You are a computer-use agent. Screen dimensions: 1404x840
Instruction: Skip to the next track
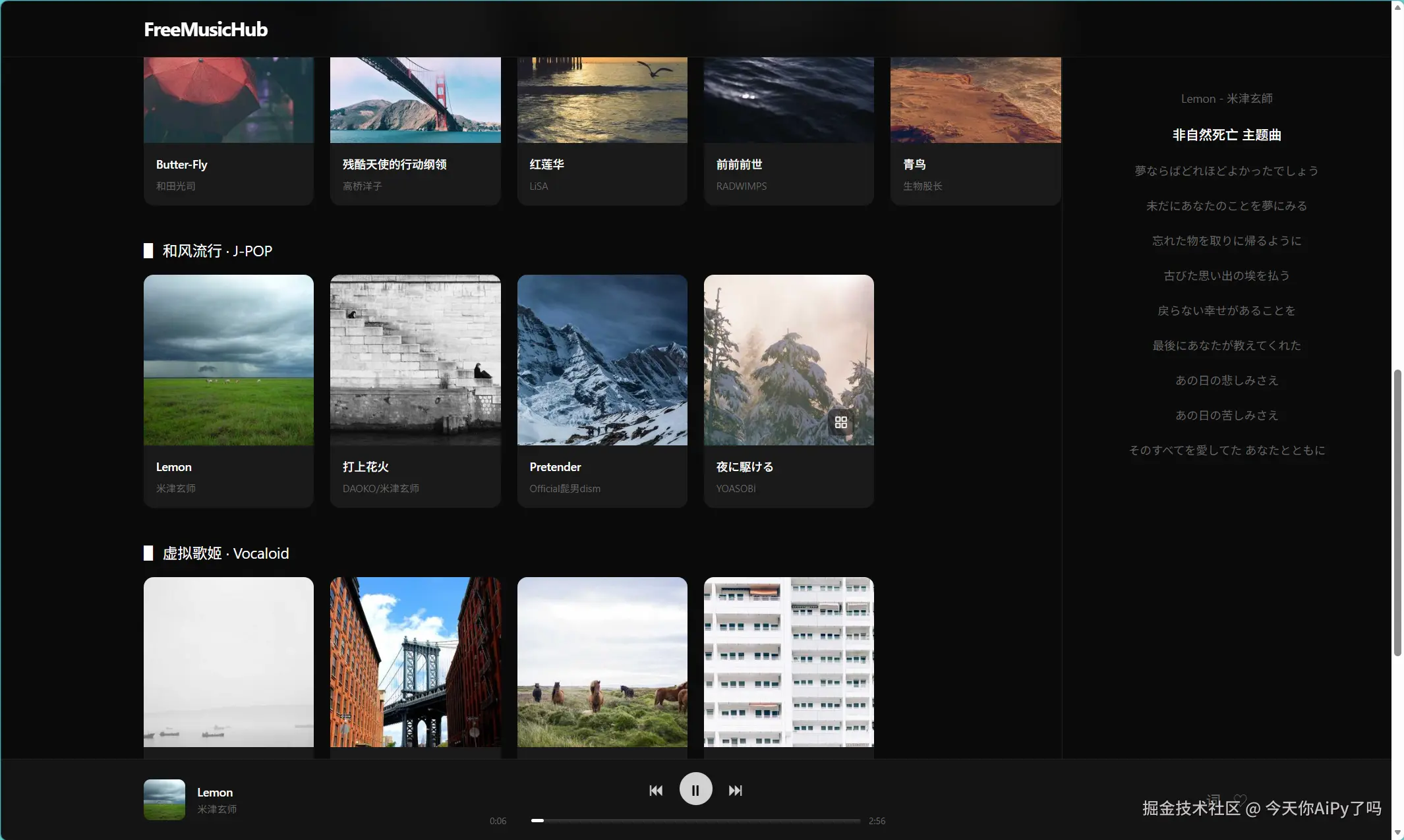[x=735, y=790]
